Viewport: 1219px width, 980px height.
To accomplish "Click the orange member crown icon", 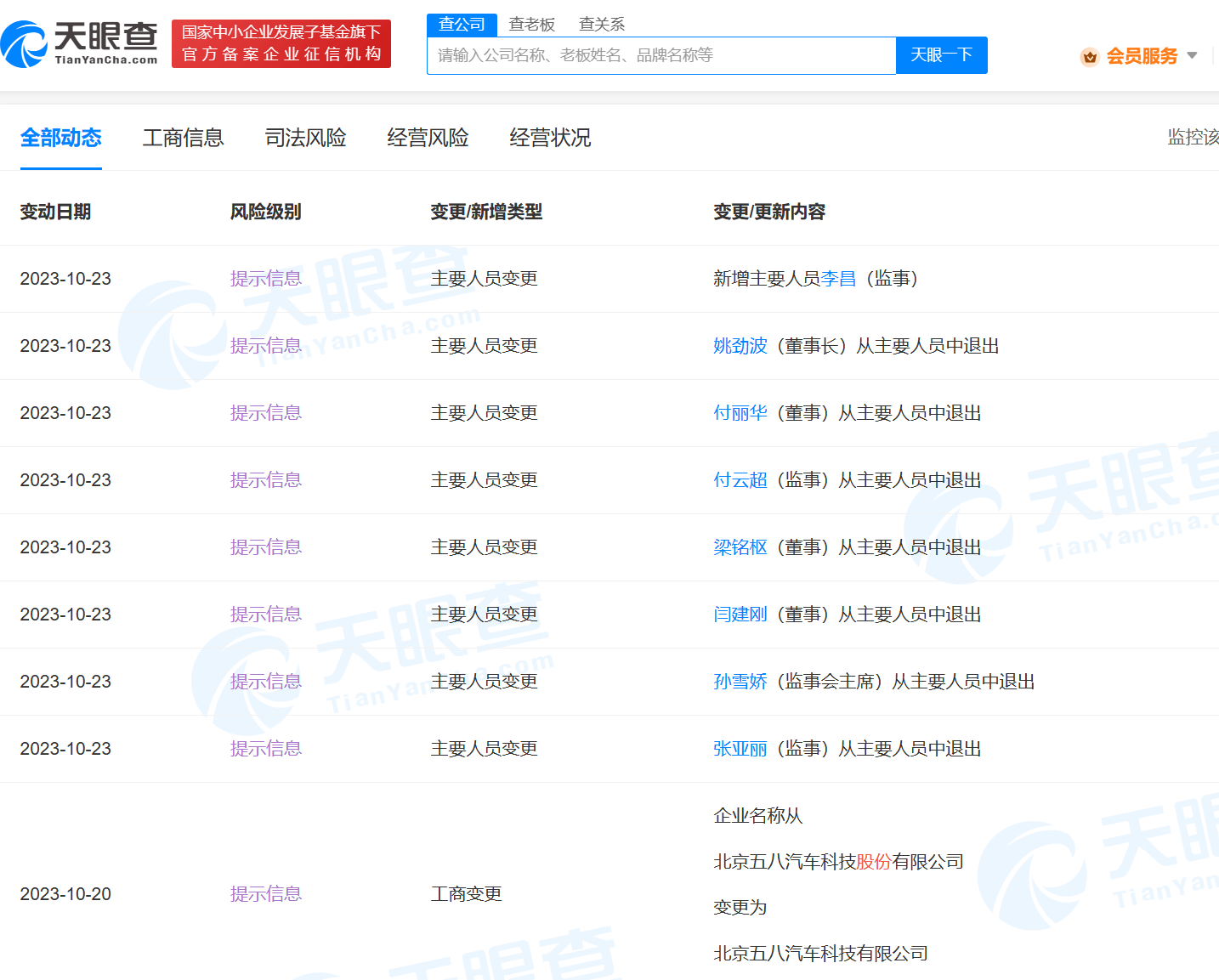I will pos(1089,57).
